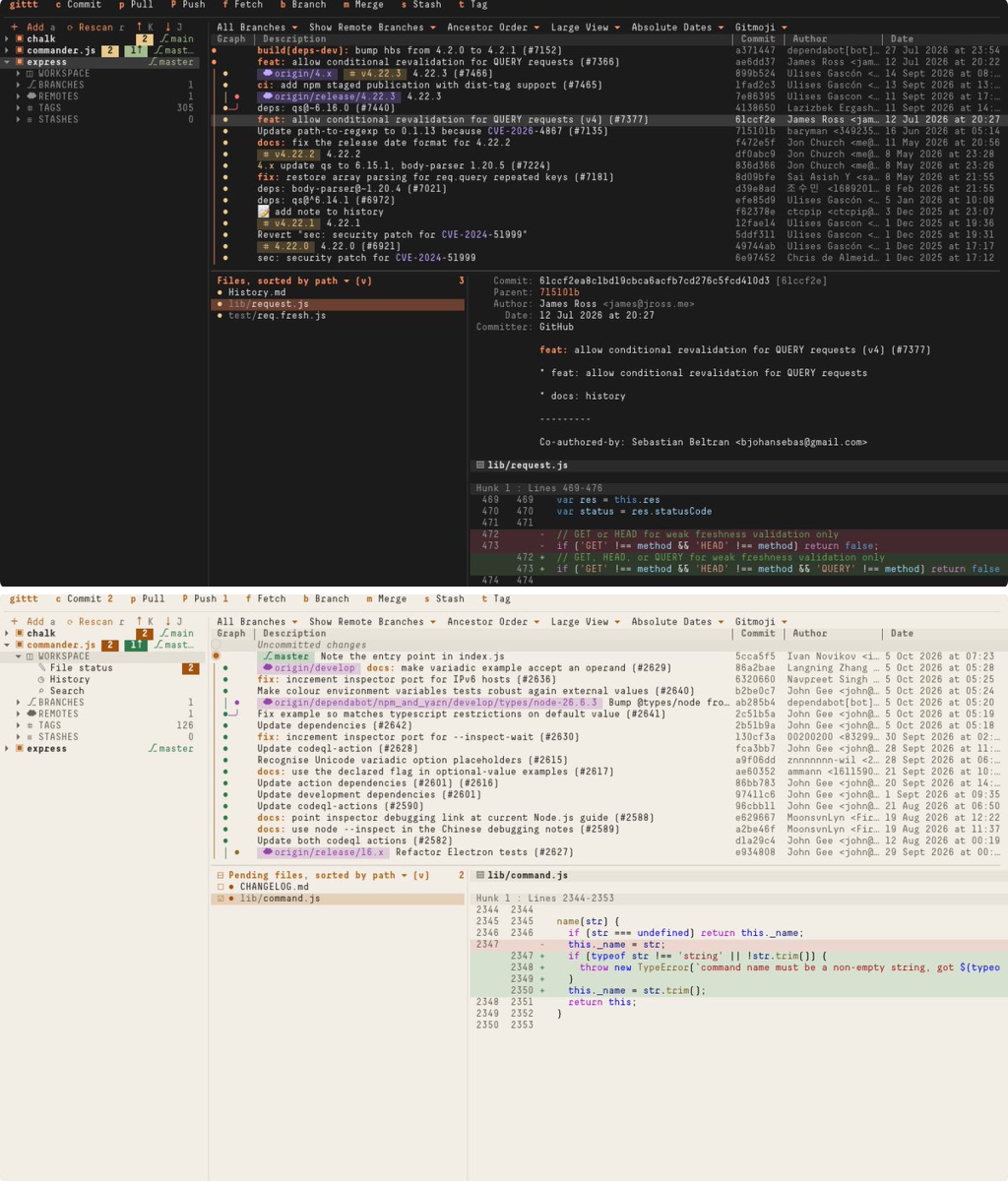Viewport: 1008px width, 1181px height.
Task: Collapse the Pending files section
Action: pos(220,875)
